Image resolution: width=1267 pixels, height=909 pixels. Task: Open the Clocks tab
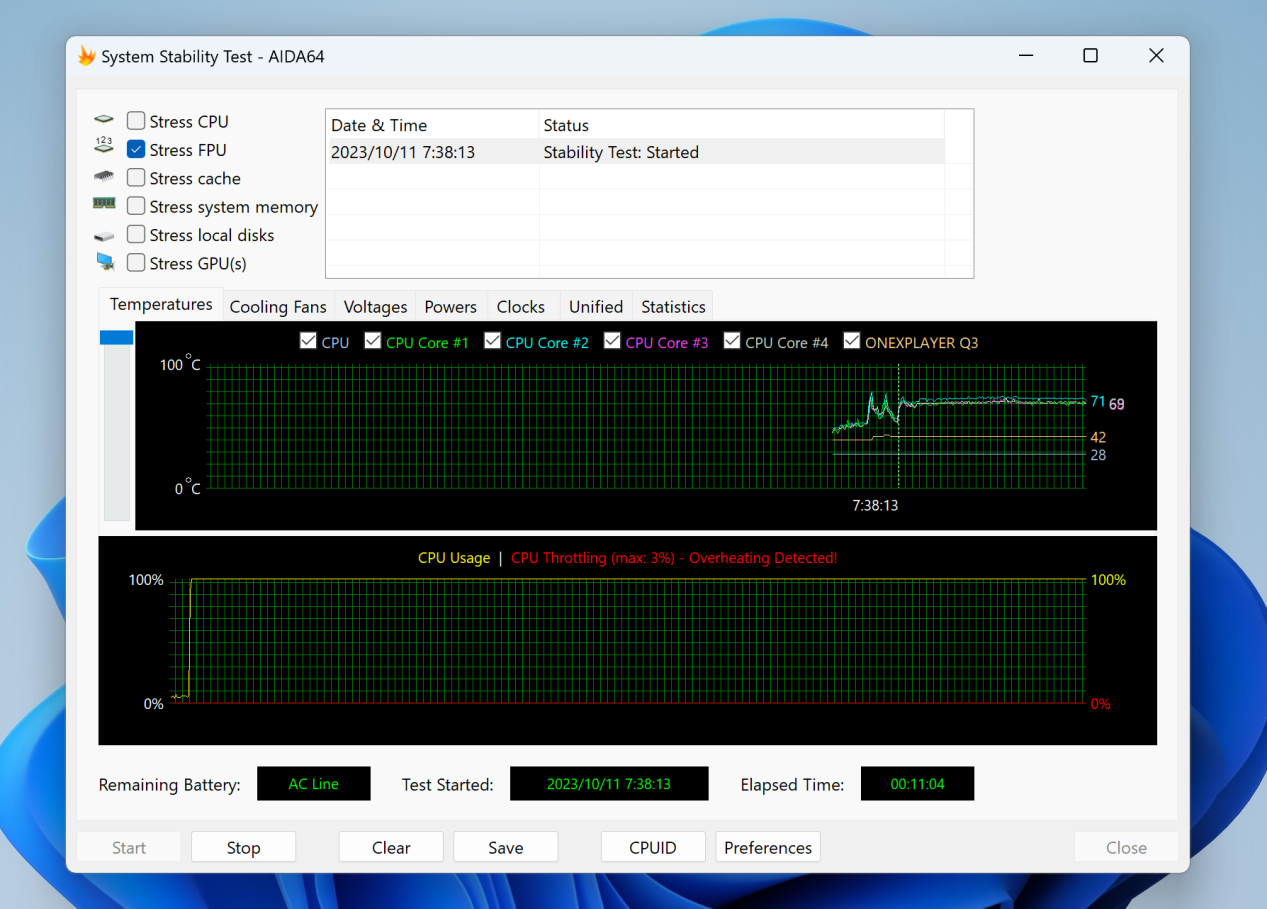tap(520, 307)
